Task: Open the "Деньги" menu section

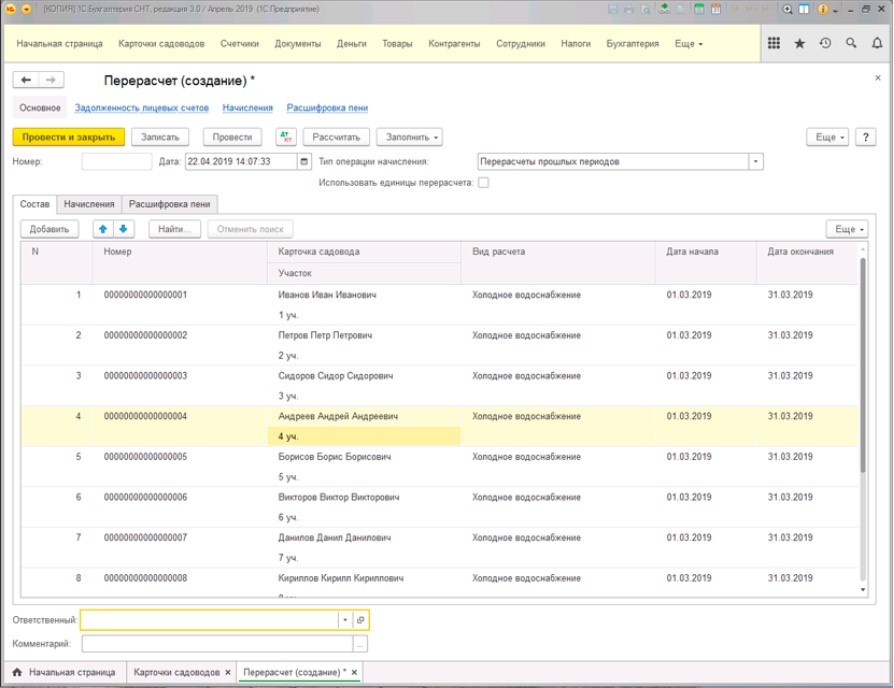Action: pos(351,44)
